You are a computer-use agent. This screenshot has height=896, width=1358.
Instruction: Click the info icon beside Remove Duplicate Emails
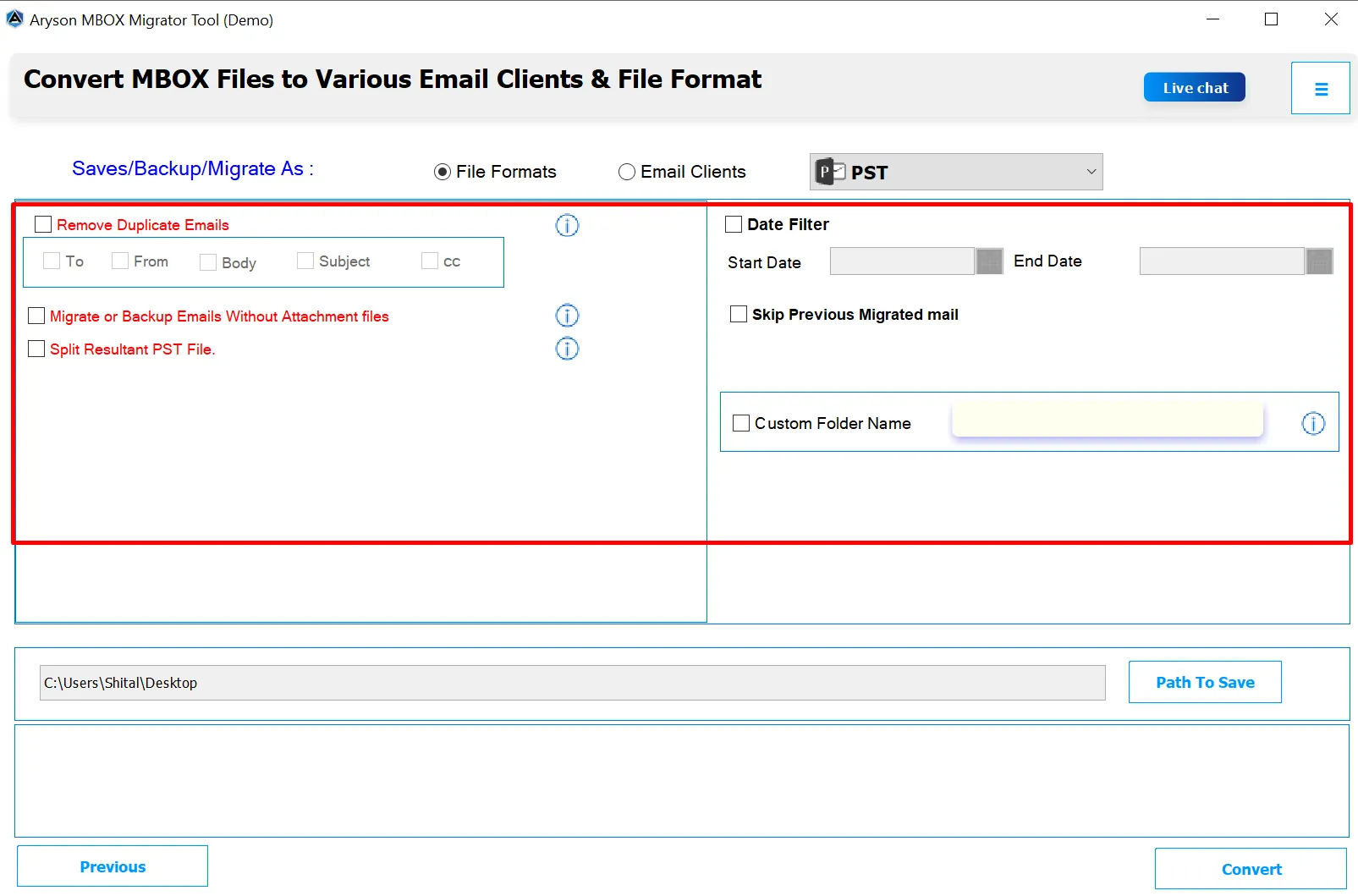[x=566, y=226]
